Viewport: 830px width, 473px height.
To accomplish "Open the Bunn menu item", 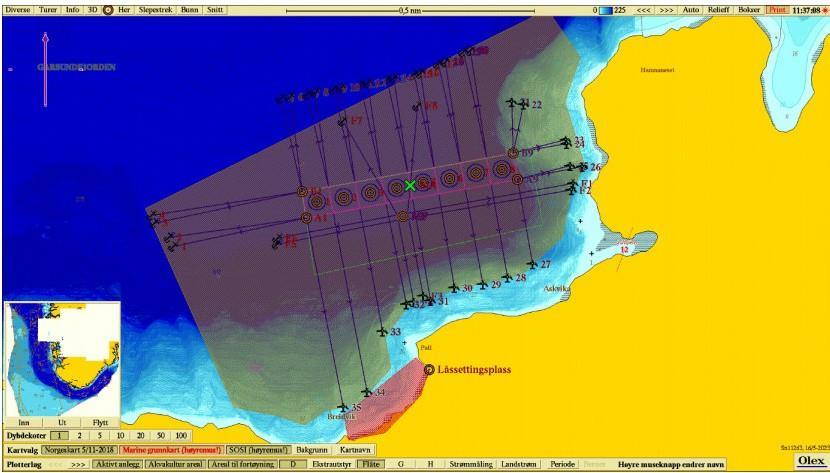I will coord(190,9).
